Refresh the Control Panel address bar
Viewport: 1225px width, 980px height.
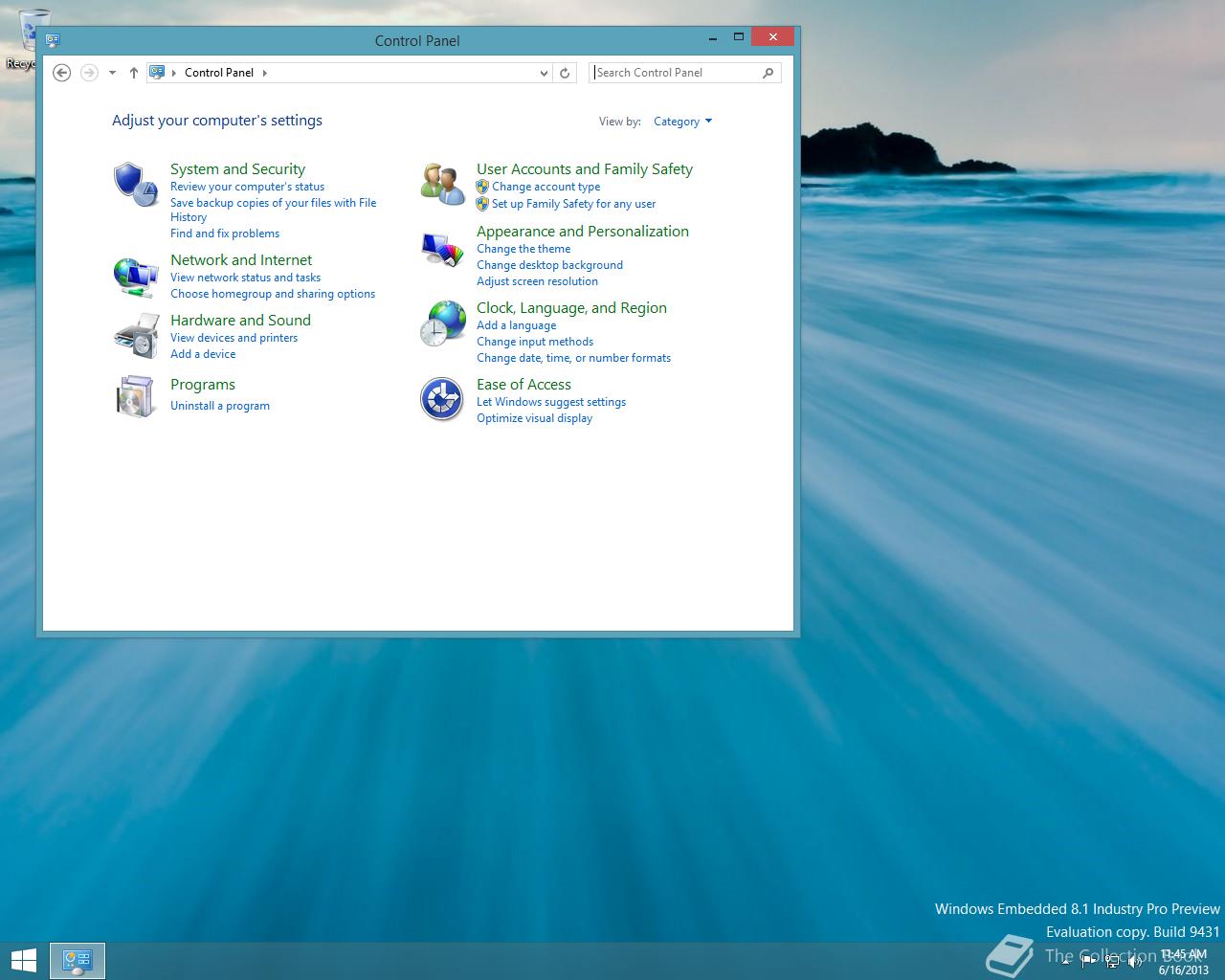click(x=565, y=73)
